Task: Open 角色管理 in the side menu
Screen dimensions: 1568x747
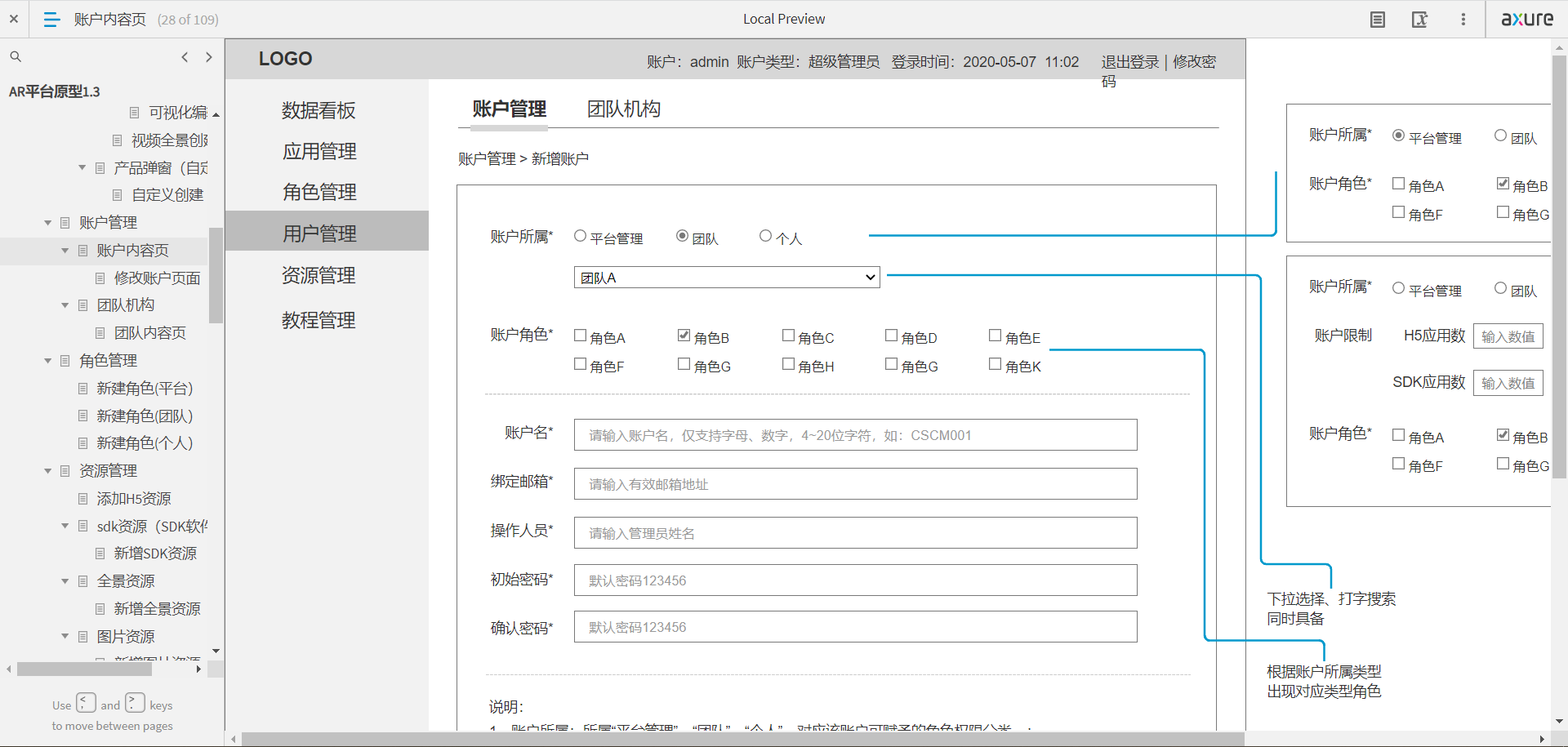Action: (x=319, y=192)
